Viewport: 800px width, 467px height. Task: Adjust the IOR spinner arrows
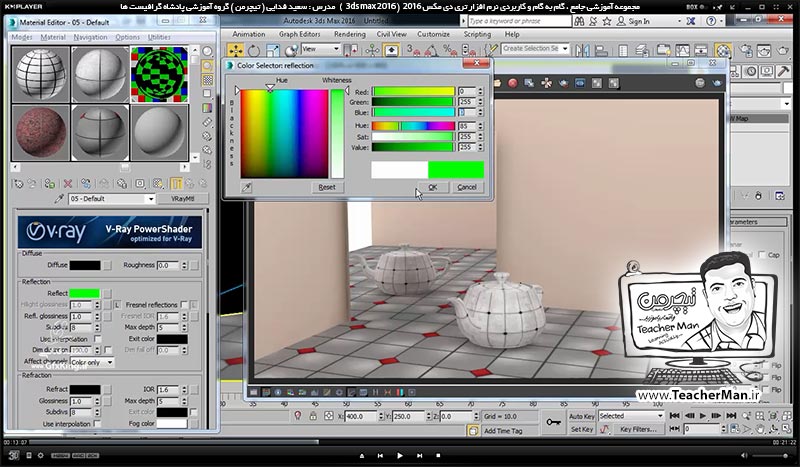[184, 389]
